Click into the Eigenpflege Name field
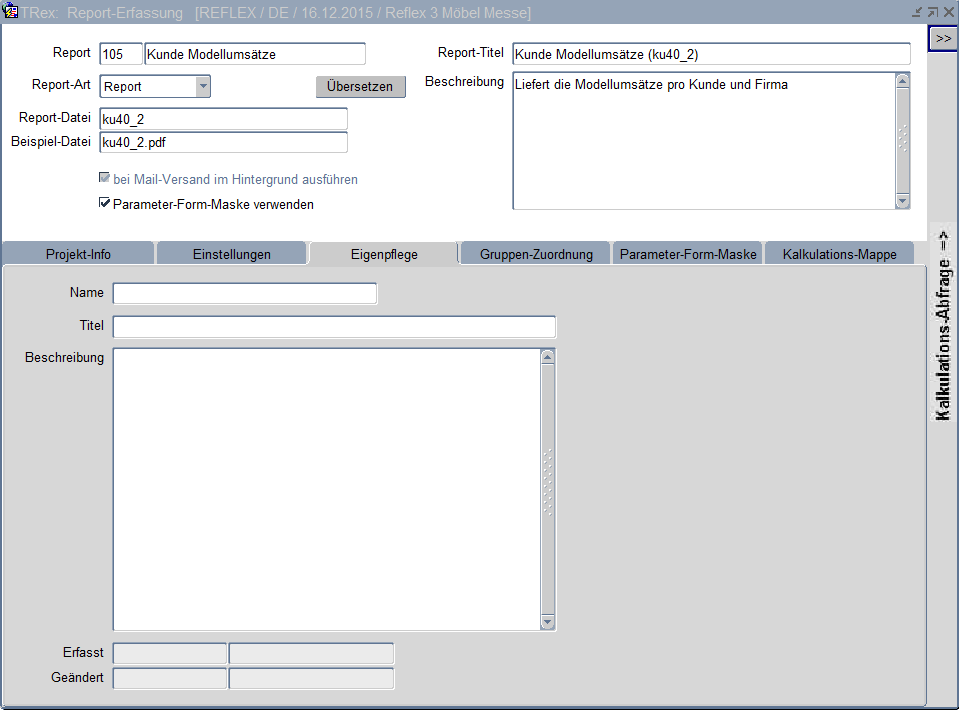Image resolution: width=959 pixels, height=710 pixels. point(245,293)
